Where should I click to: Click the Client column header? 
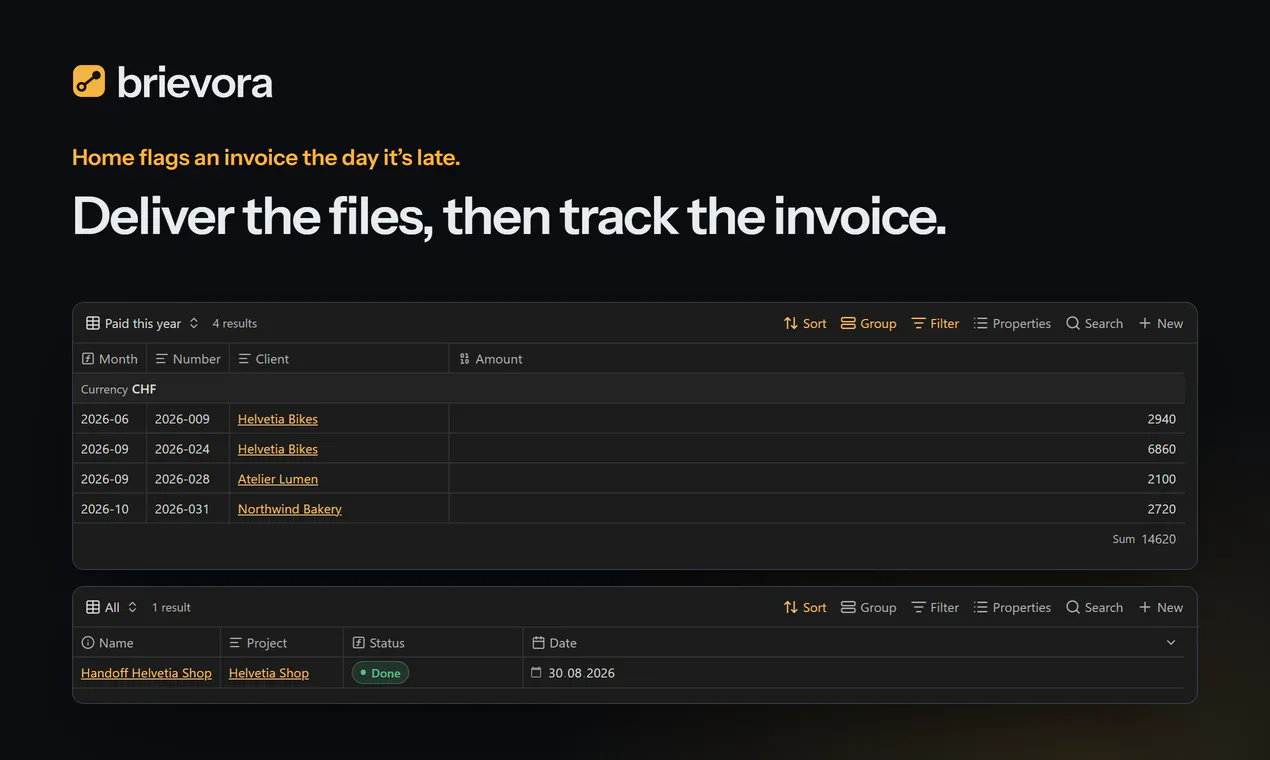[339, 359]
